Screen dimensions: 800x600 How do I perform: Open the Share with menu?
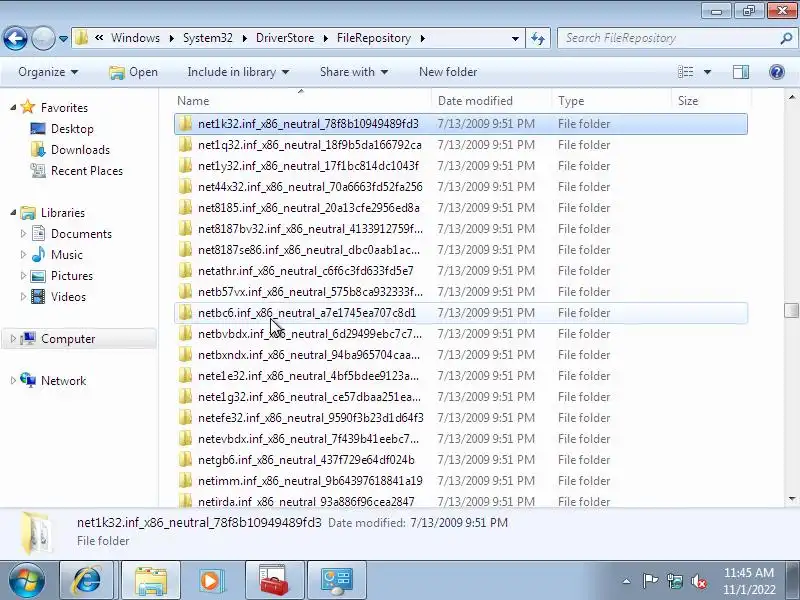coord(354,72)
